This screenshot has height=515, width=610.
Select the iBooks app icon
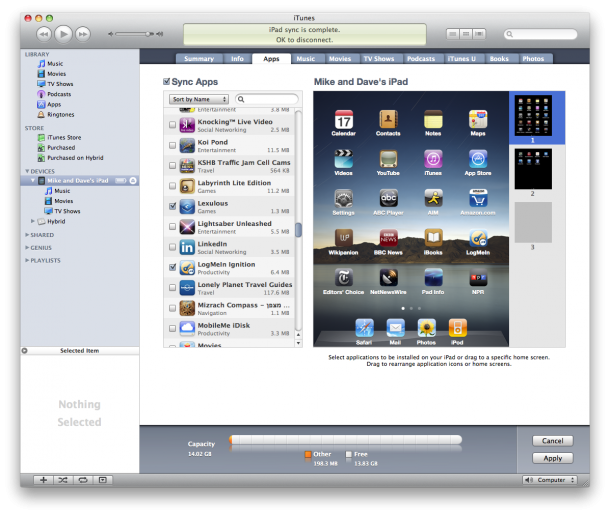point(433,238)
